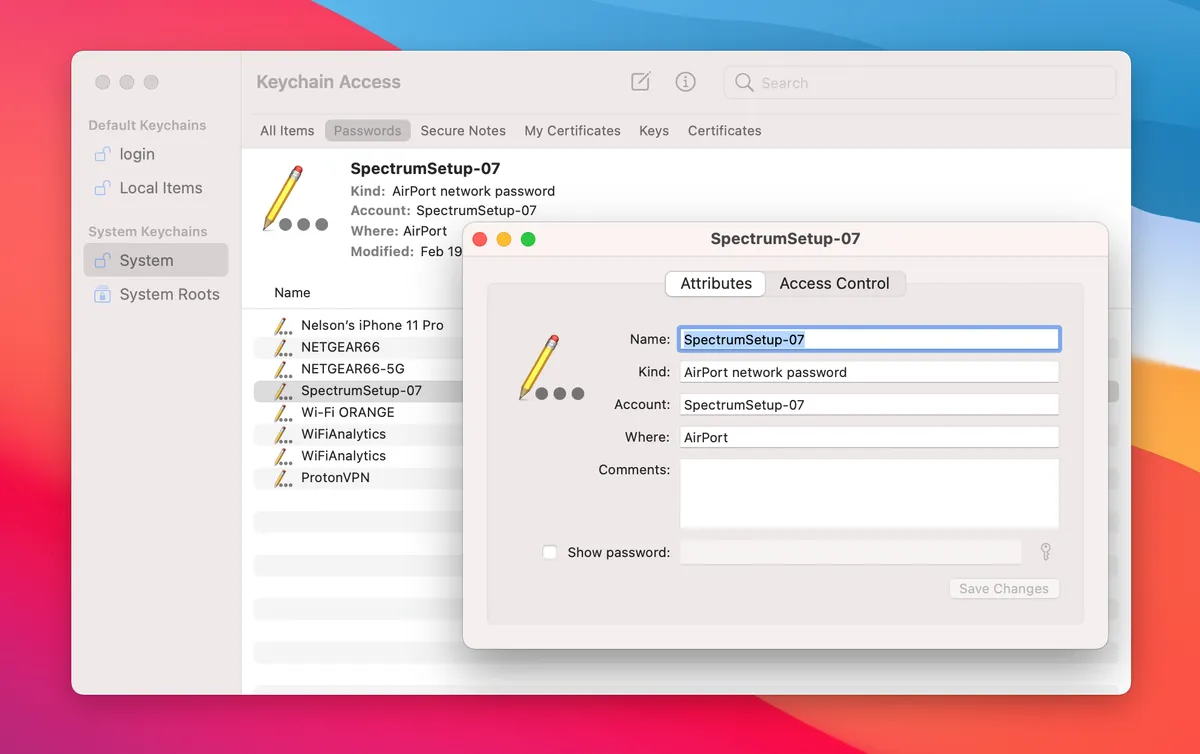Select the Keys category
1200x754 pixels.
653,130
